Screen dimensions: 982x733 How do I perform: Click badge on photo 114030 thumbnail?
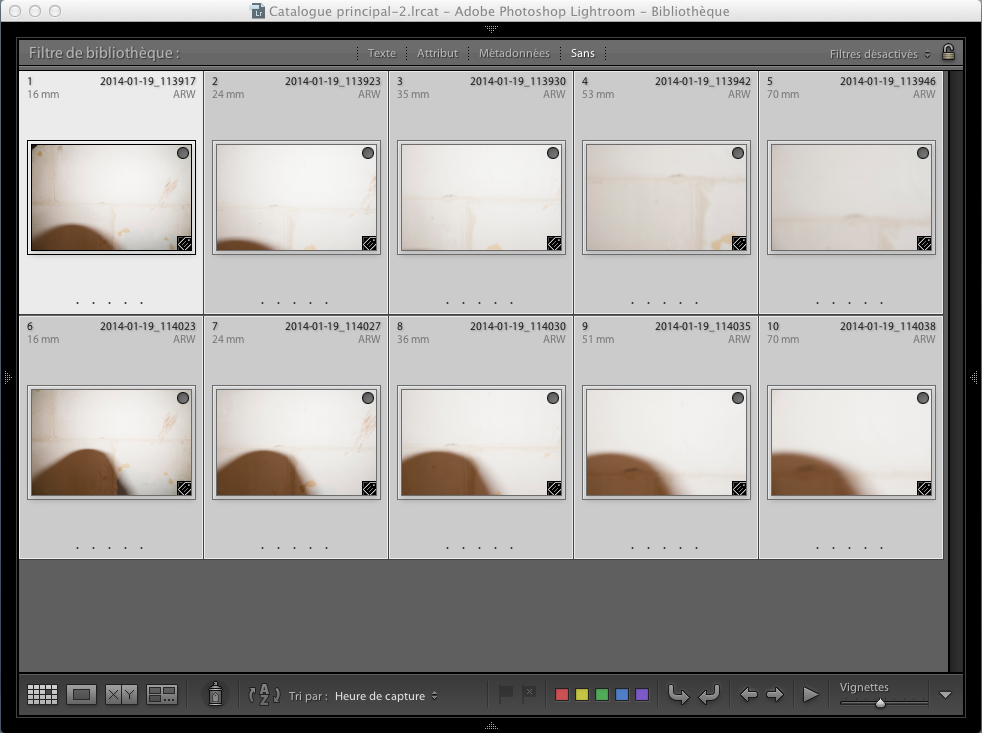pos(554,488)
